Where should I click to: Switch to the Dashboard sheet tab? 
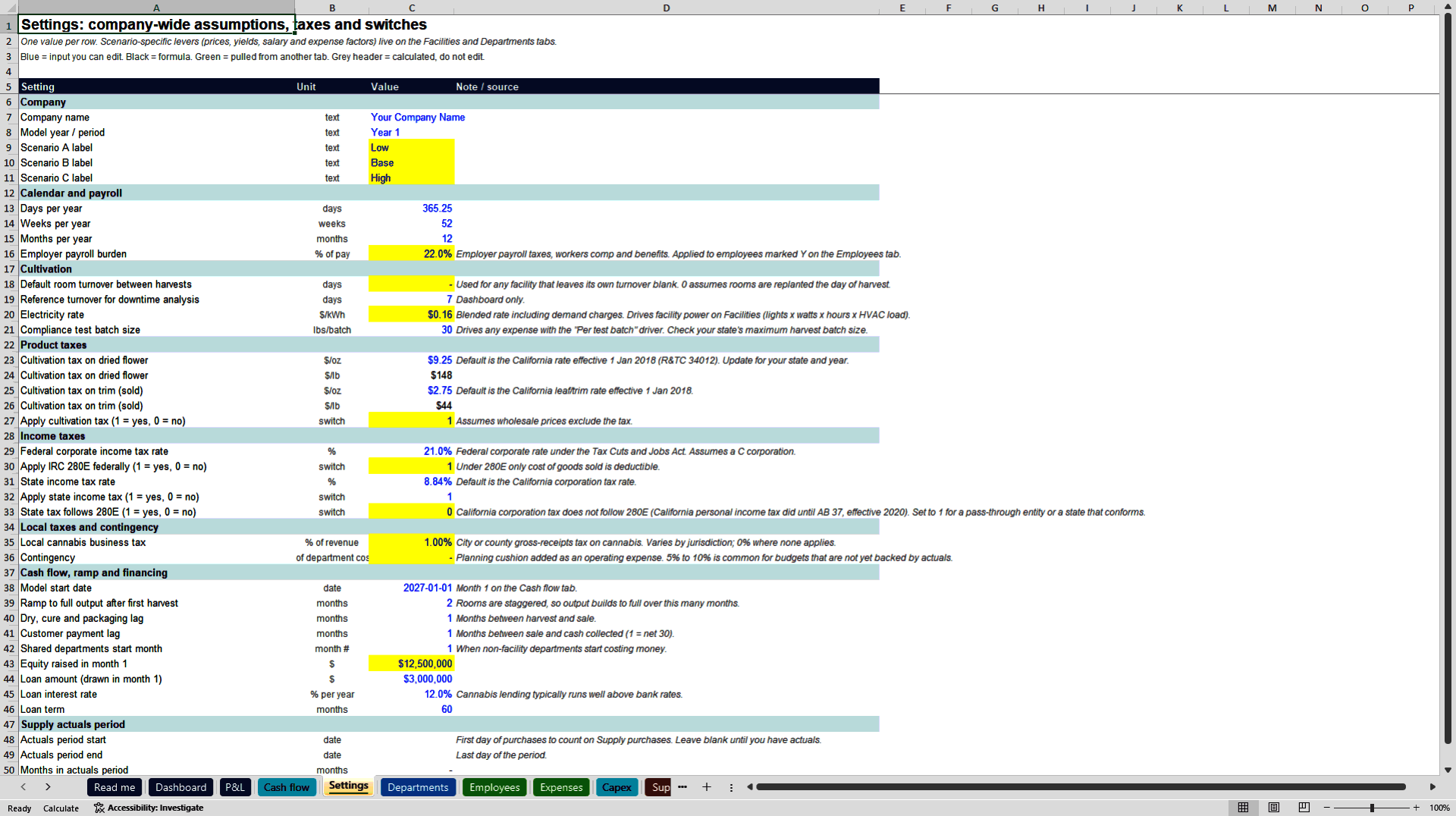pos(180,787)
